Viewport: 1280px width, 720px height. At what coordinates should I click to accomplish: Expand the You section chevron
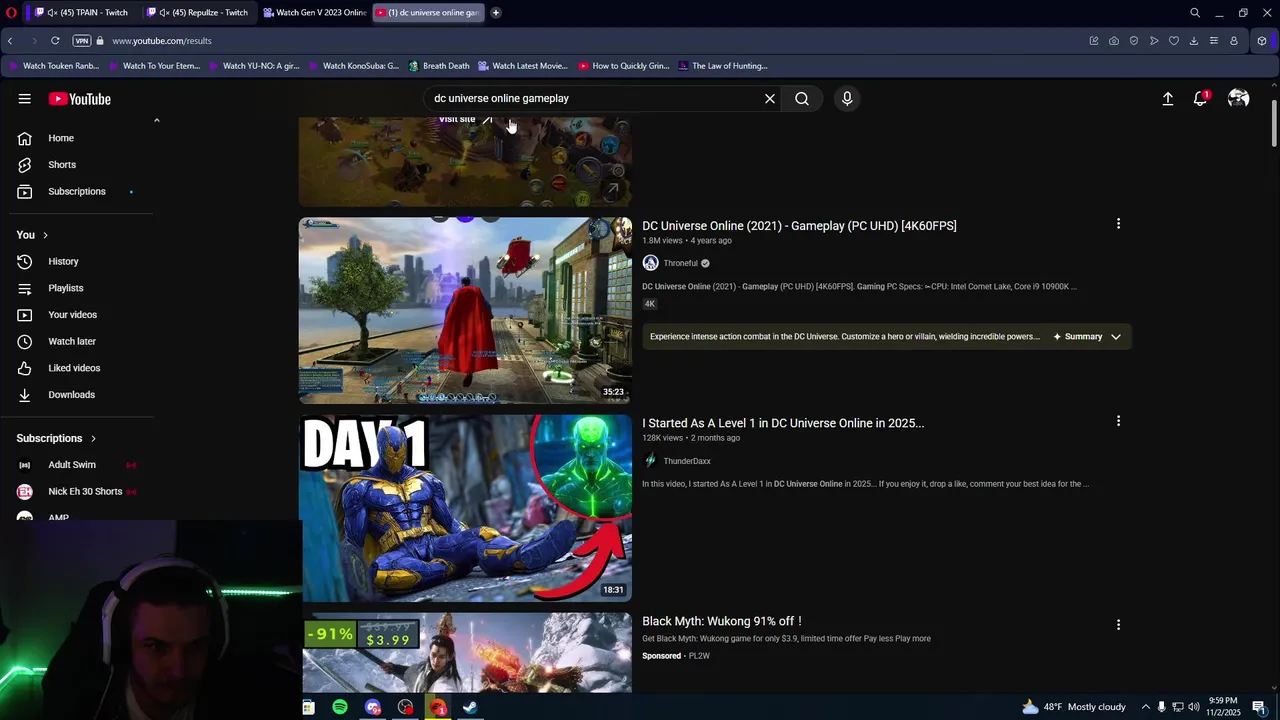(45, 235)
